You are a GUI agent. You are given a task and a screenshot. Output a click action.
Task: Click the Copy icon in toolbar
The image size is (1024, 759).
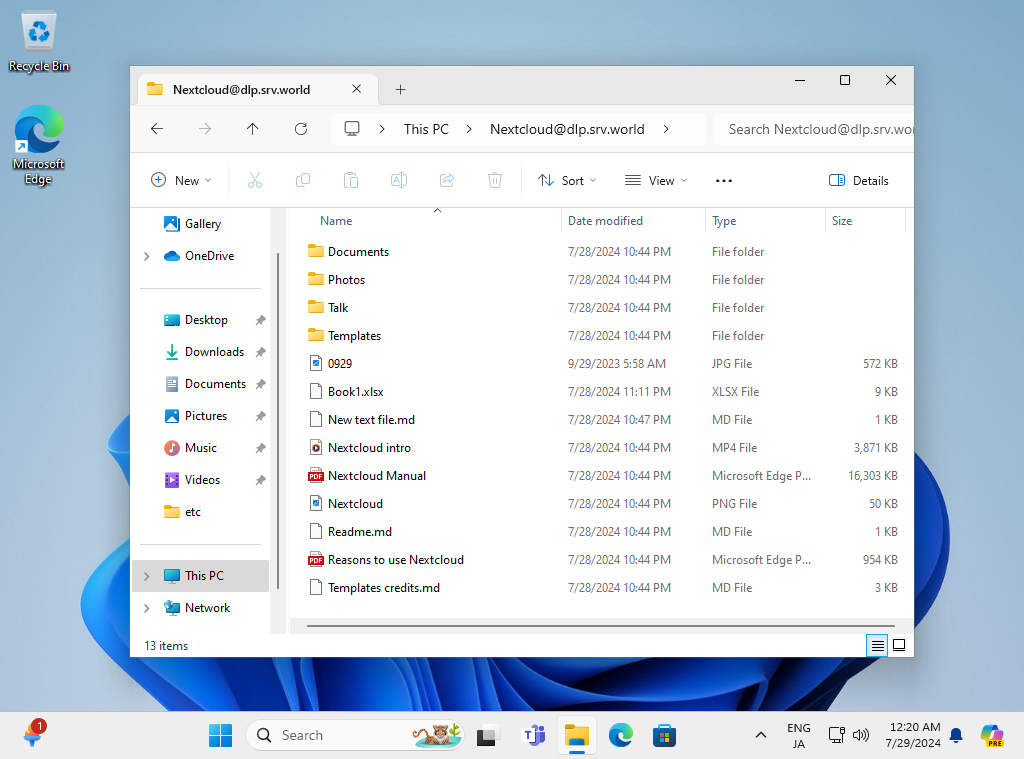303,180
